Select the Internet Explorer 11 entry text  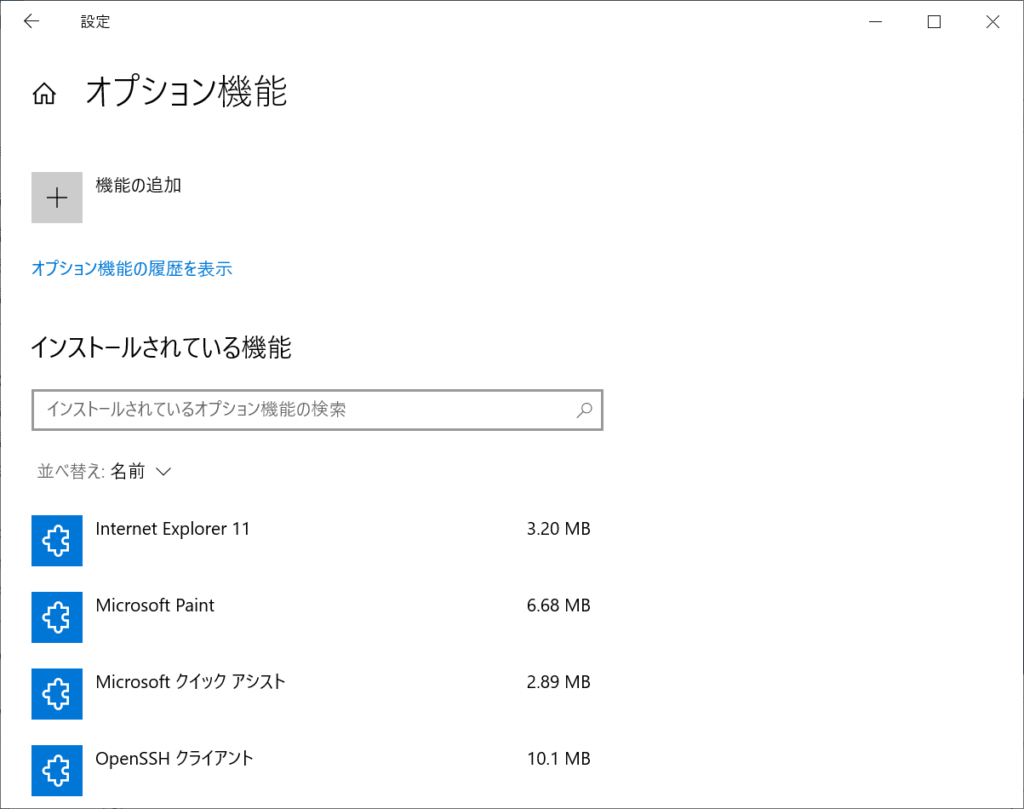coord(172,529)
